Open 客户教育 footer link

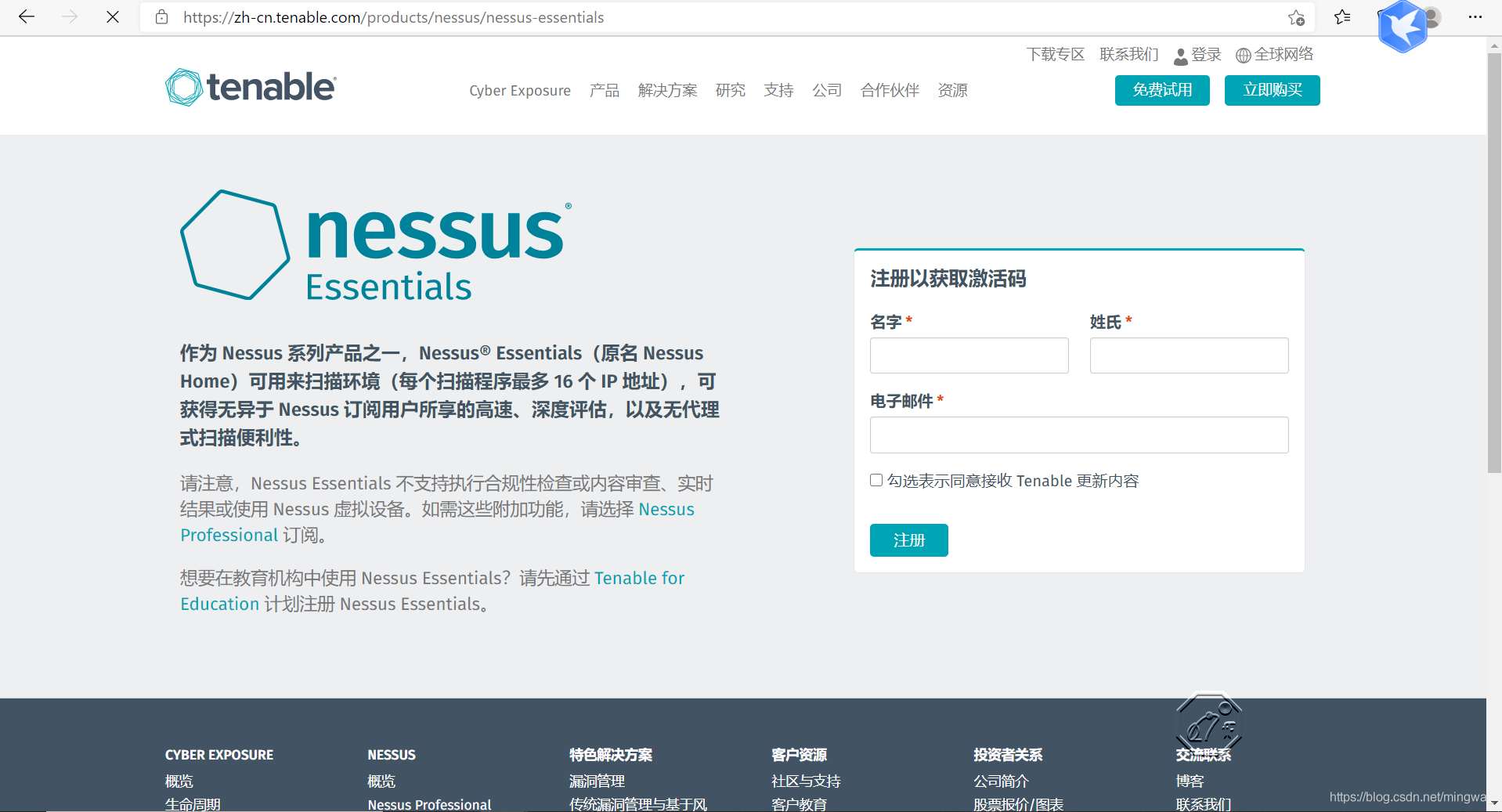(x=799, y=804)
